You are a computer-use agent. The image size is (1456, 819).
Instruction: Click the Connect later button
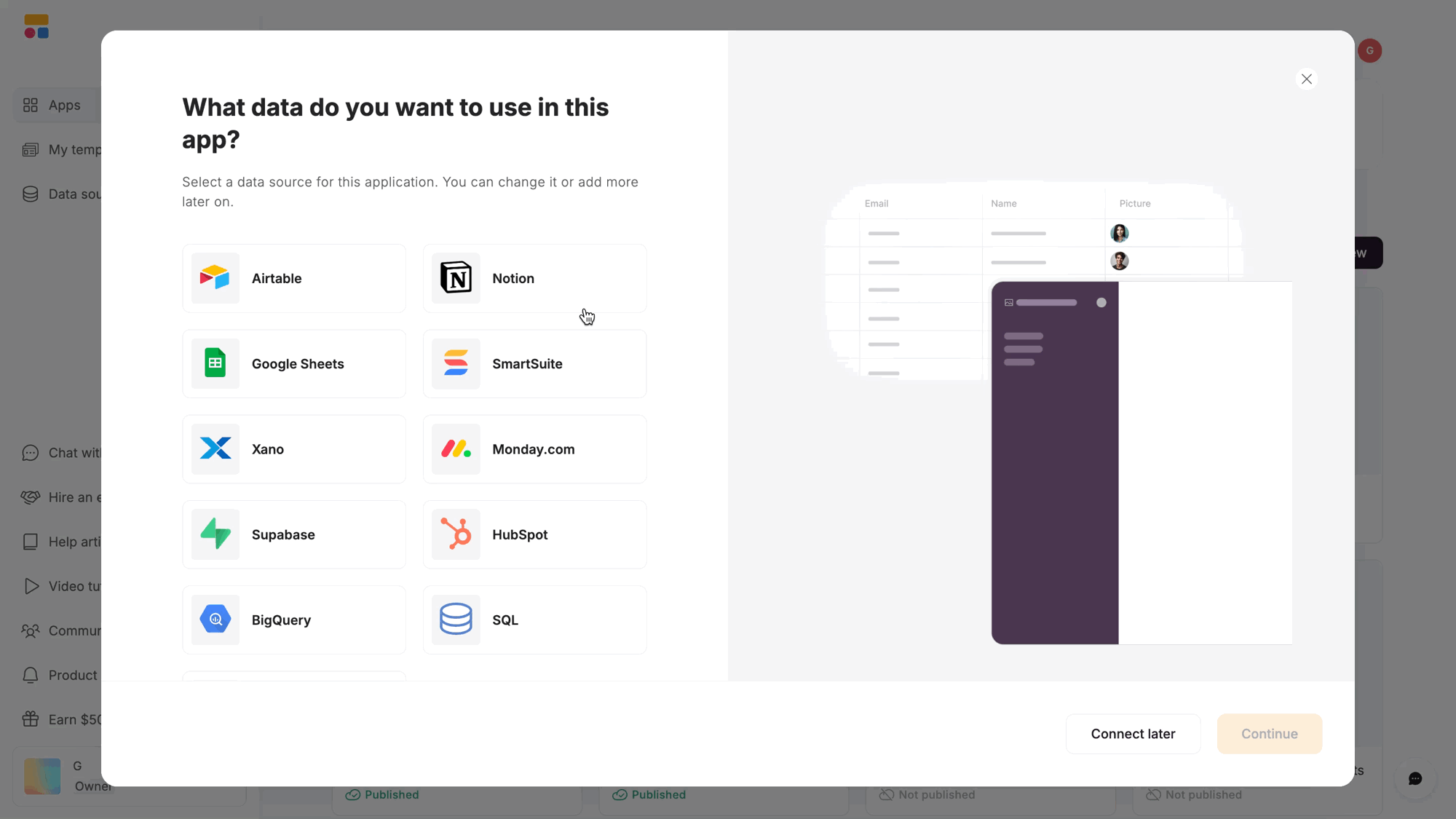pos(1133,734)
